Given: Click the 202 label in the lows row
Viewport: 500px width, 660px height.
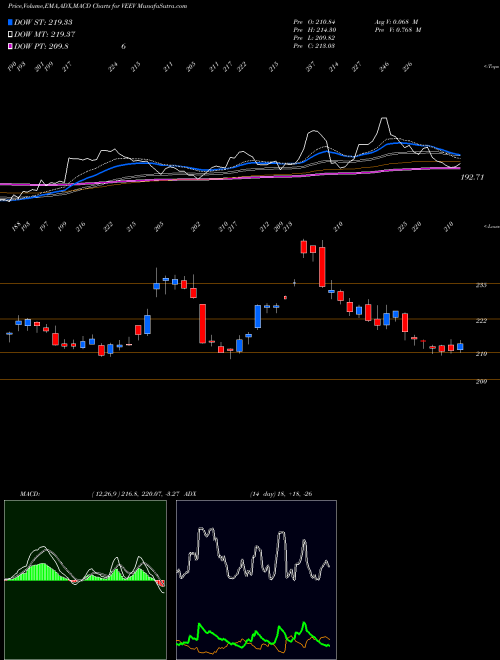Looking at the screenshot, I should point(195,227).
